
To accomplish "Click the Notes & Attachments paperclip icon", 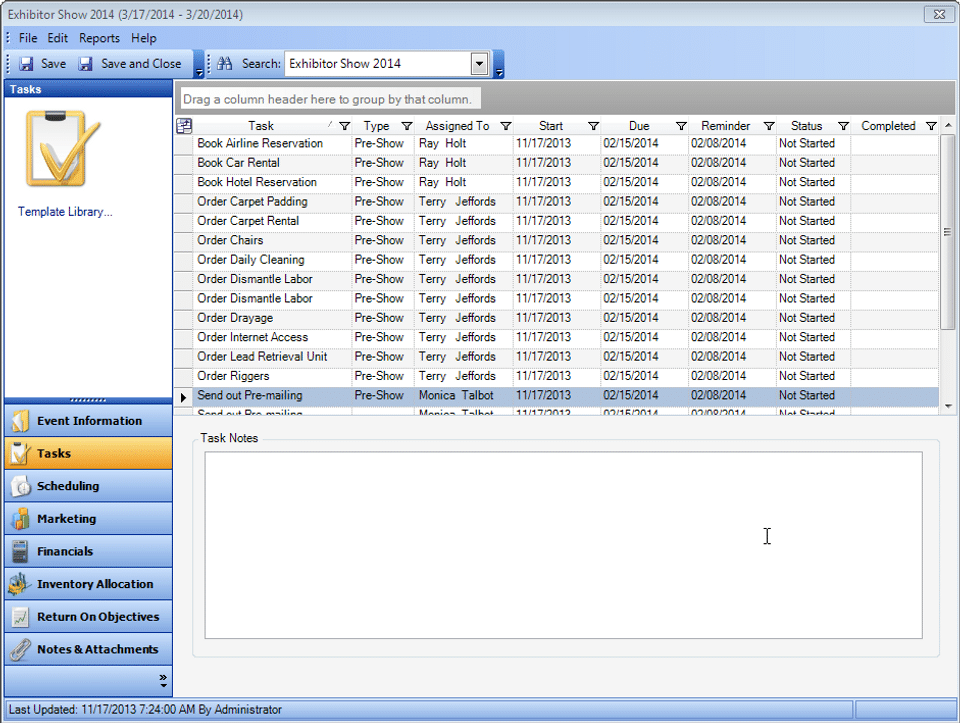I will coord(20,650).
